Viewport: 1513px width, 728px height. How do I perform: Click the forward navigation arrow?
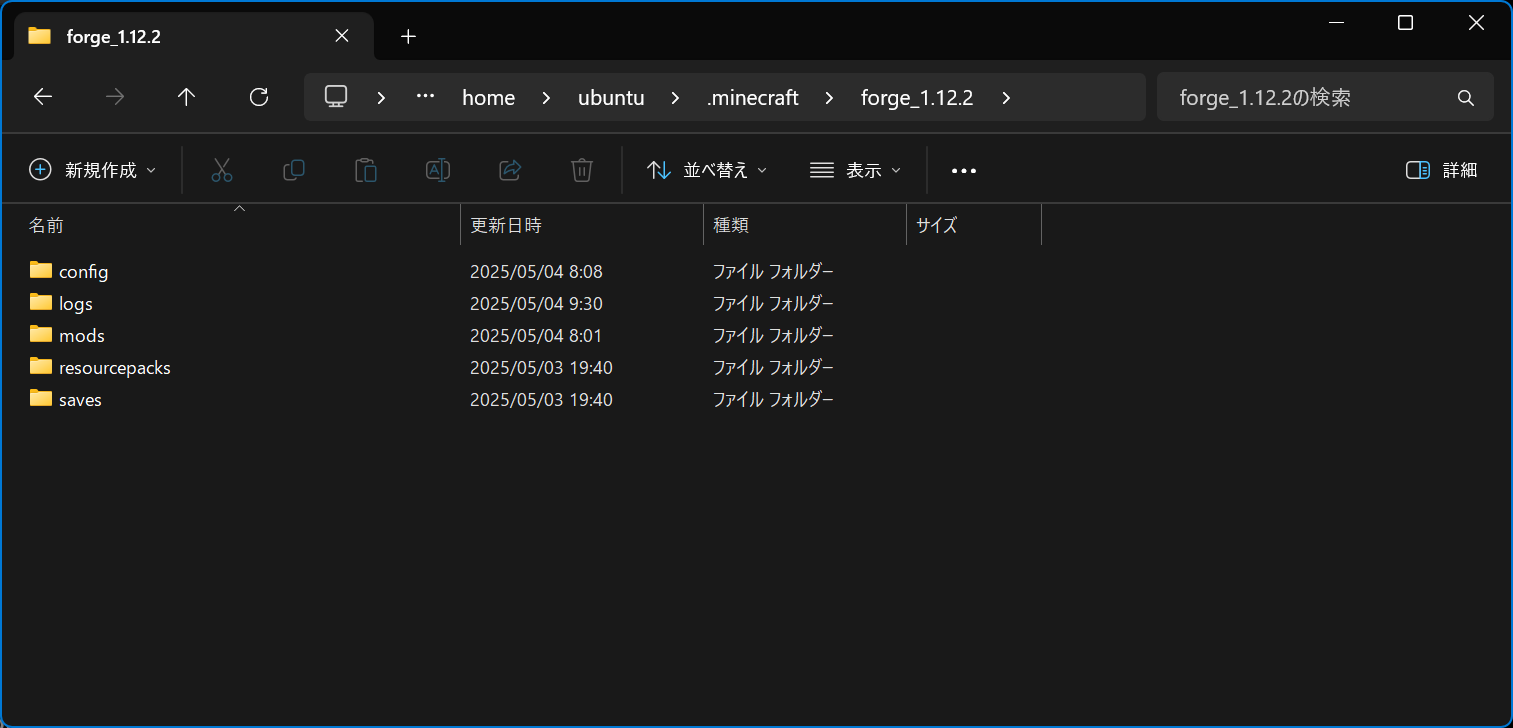coord(115,97)
